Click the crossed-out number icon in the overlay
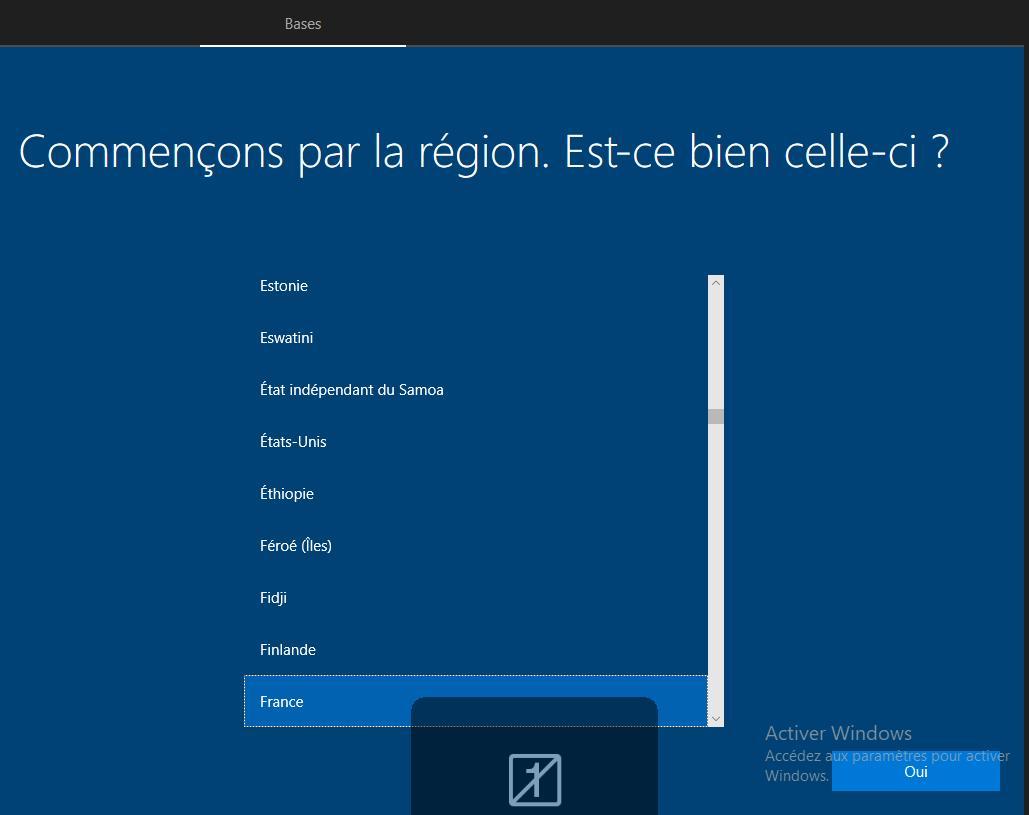This screenshot has width=1029, height=815. point(535,779)
